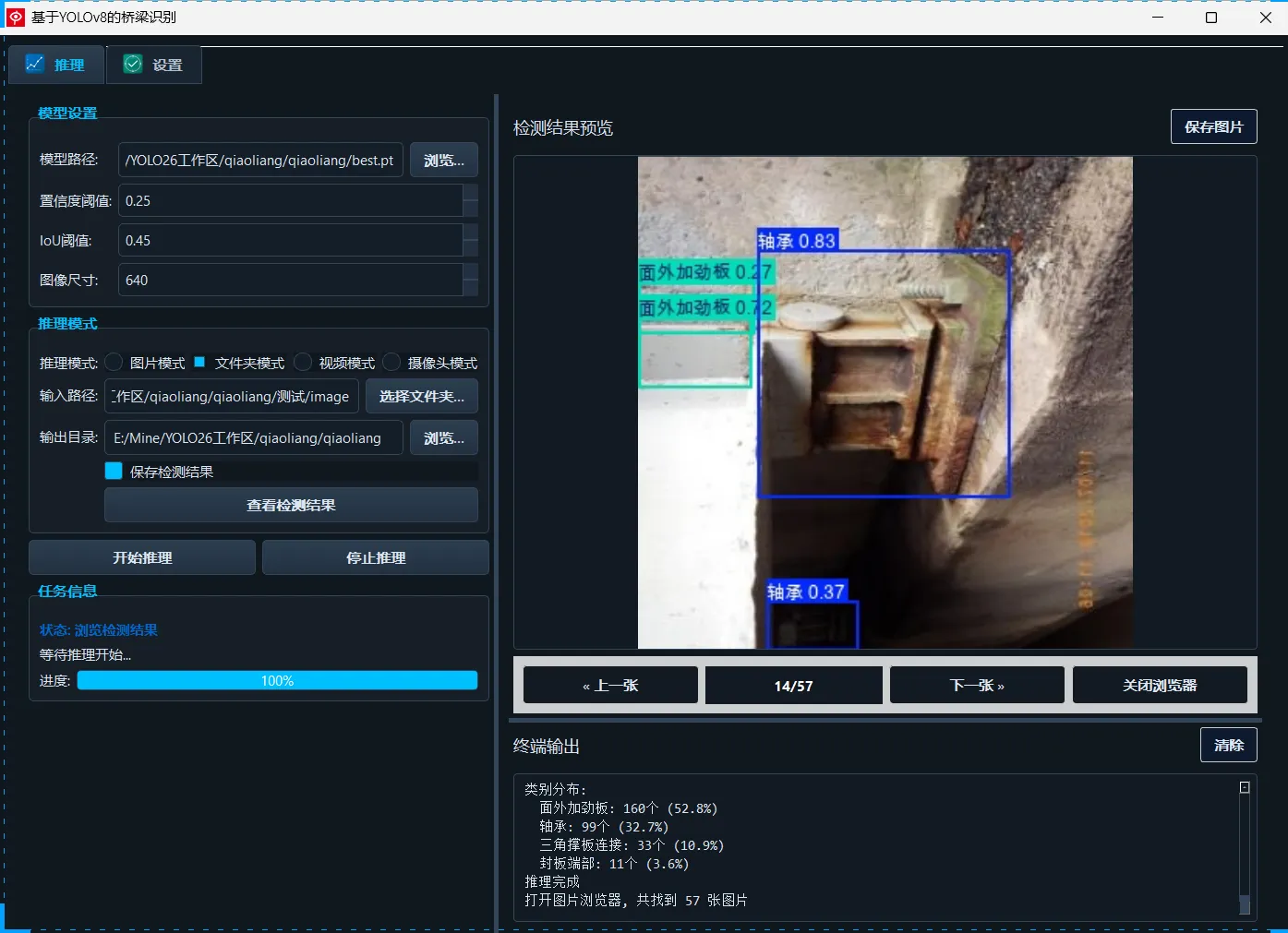Viewport: 1288px width, 933px height.
Task: Browse for 输出目录 folder
Action: 443,438
